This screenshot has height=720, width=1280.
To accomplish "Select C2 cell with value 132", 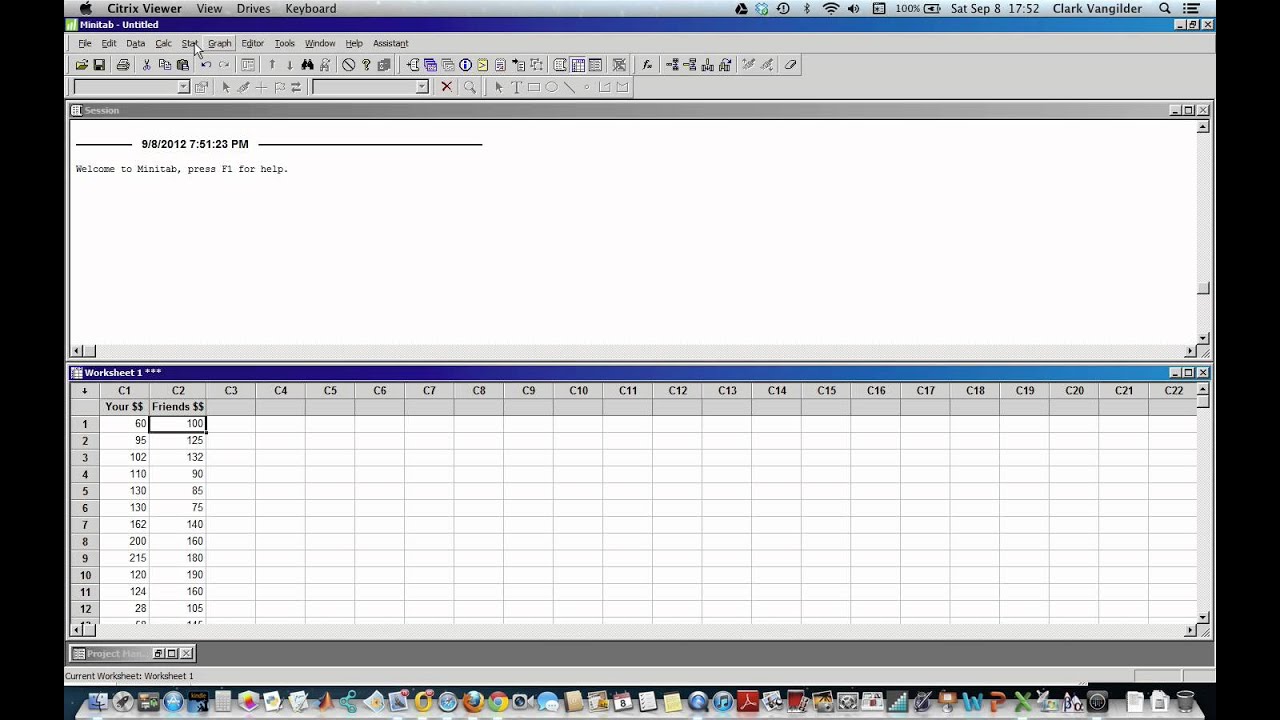I will click(x=178, y=457).
